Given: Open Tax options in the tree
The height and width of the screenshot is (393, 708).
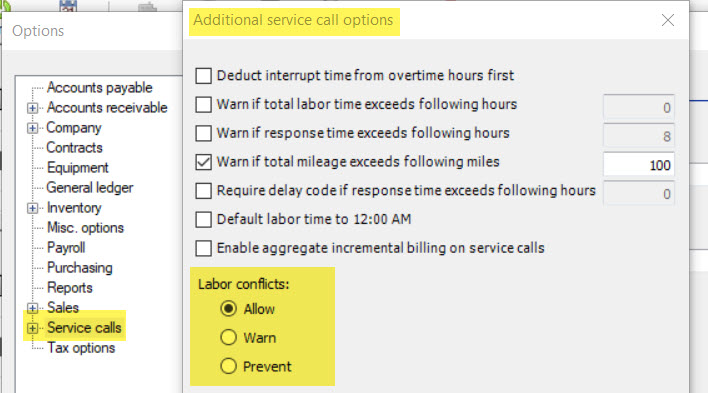Looking at the screenshot, I should 81,348.
